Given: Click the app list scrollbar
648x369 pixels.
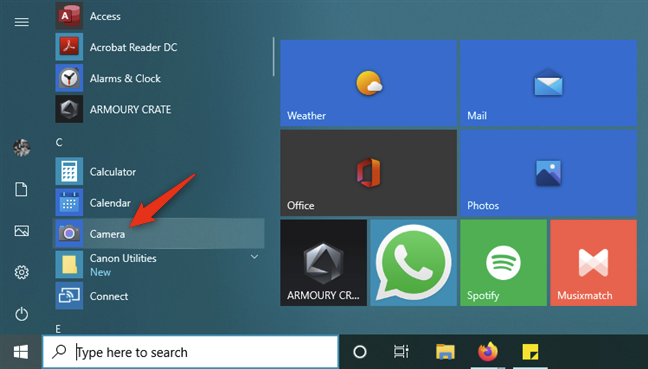Looking at the screenshot, I should tap(273, 57).
